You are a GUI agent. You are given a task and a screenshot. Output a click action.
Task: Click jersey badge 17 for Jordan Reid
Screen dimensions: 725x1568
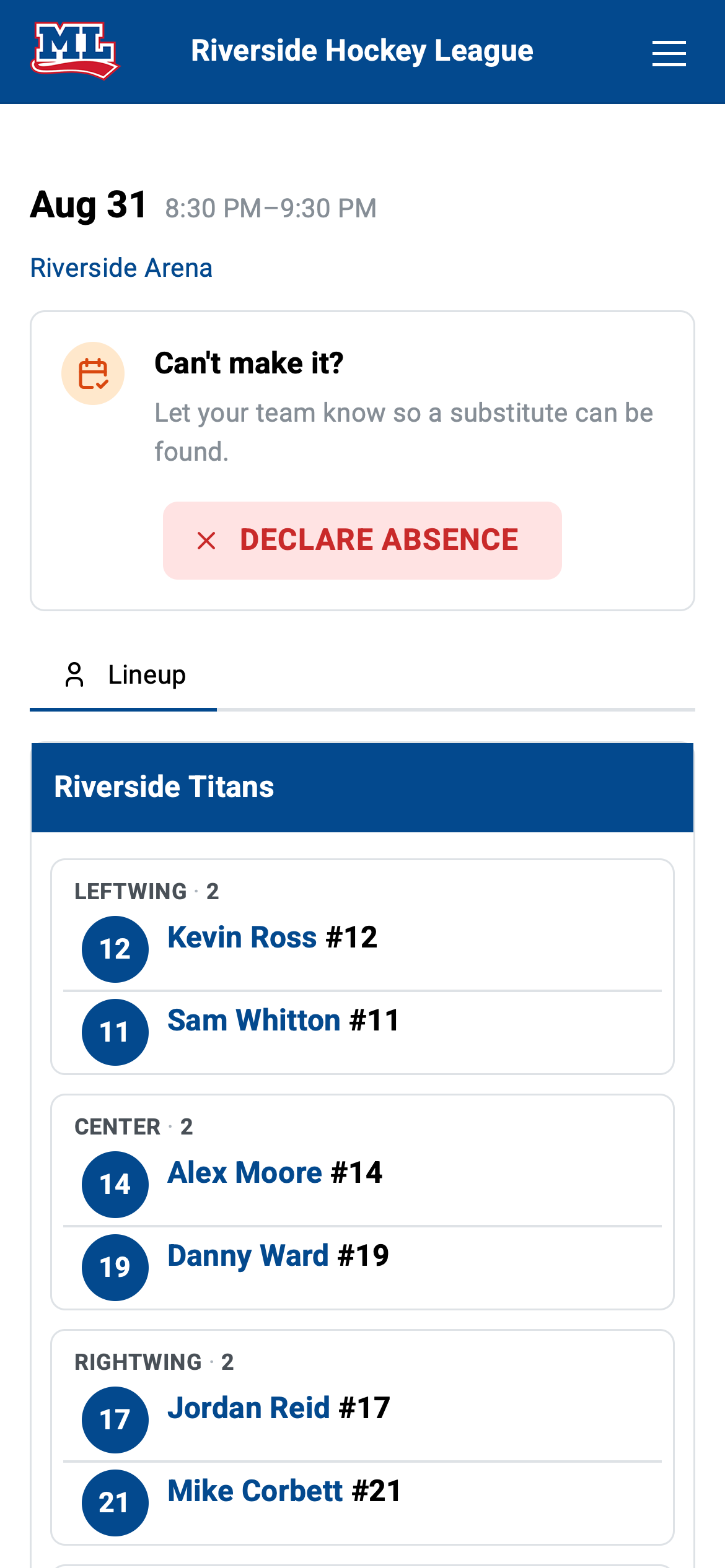click(x=115, y=1419)
